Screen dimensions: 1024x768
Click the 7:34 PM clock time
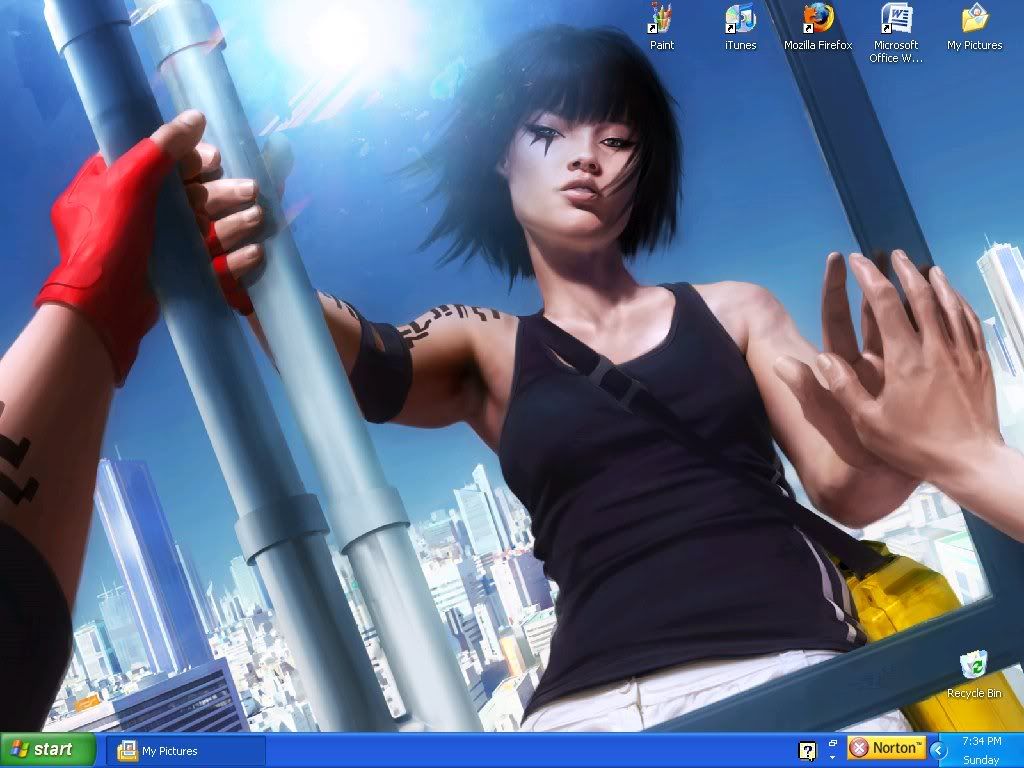tap(981, 742)
